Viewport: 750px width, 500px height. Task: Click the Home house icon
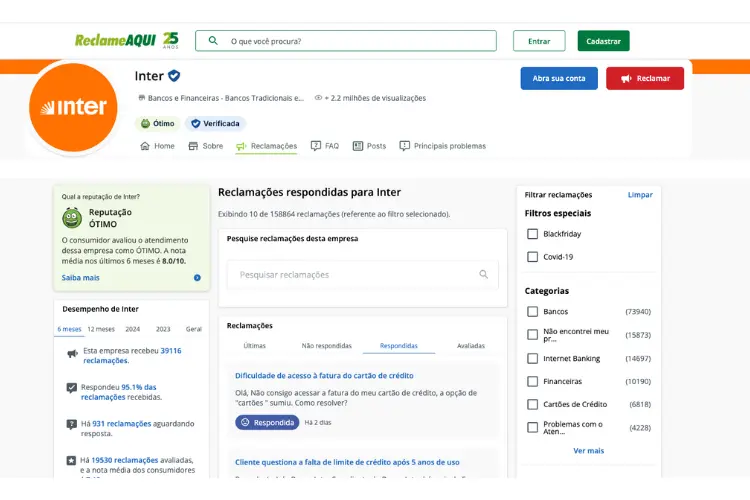tap(145, 146)
